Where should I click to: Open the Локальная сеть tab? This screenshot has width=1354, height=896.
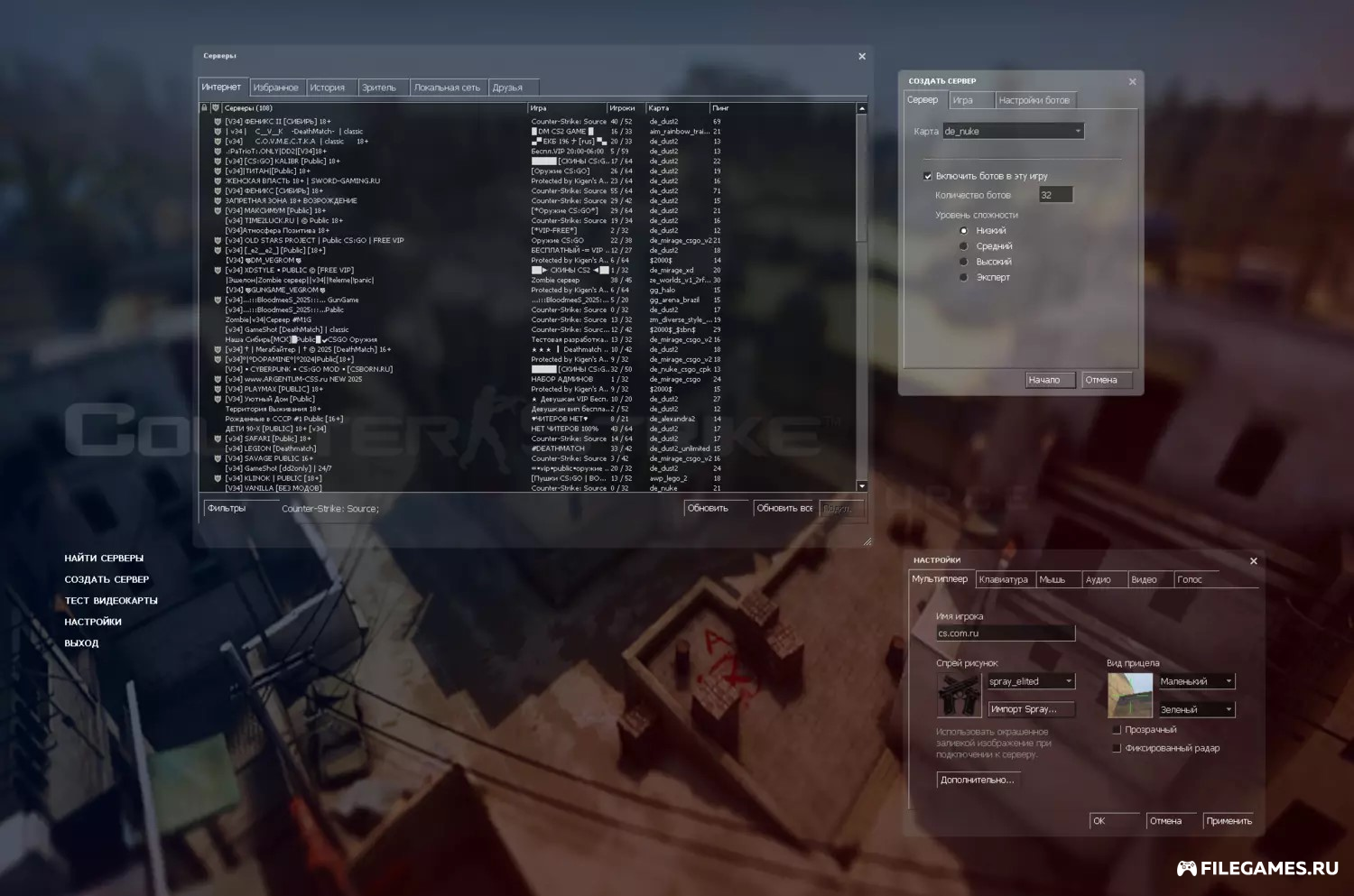[448, 88]
